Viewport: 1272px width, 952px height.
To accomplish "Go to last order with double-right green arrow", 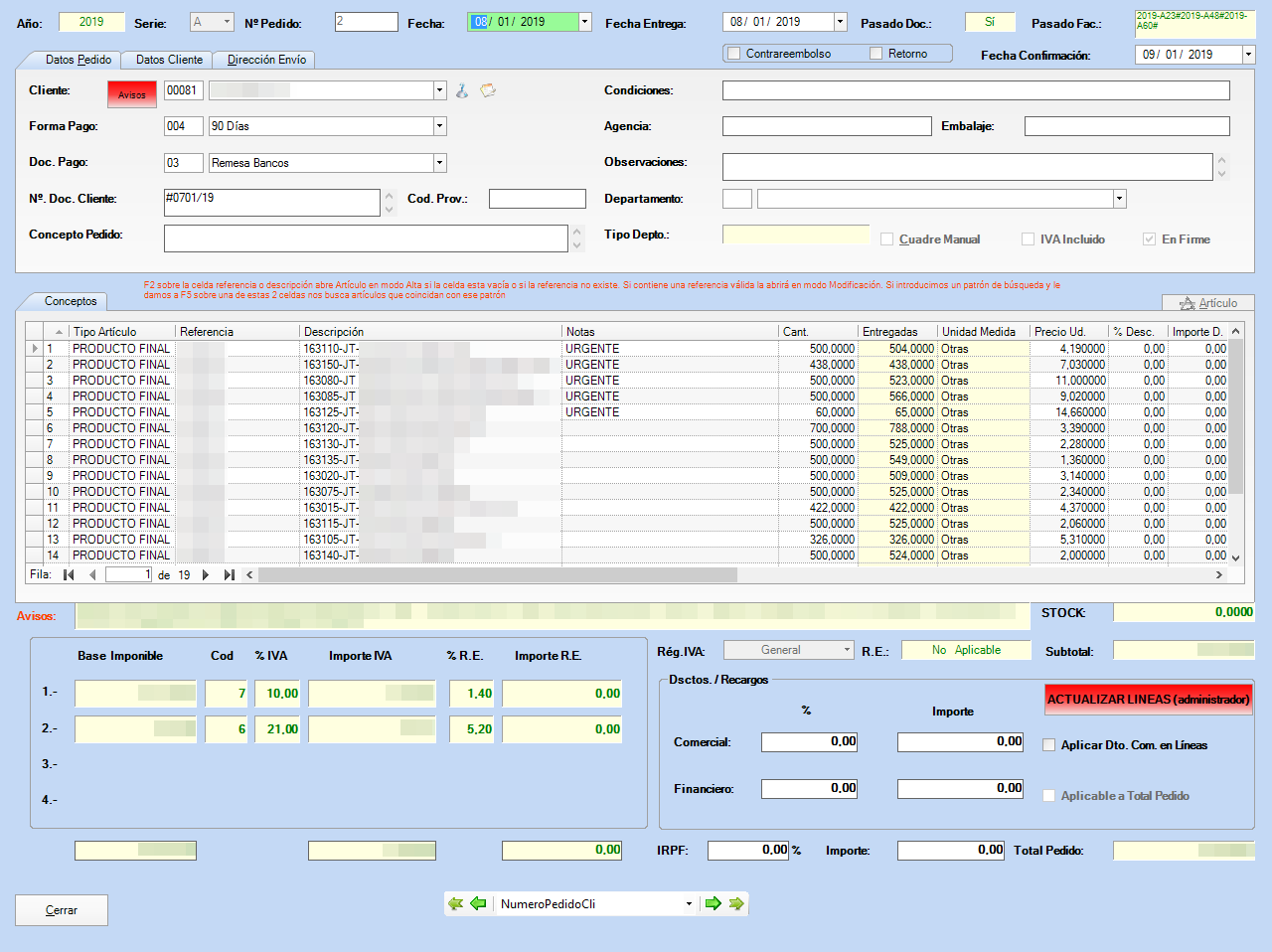I will click(x=736, y=903).
